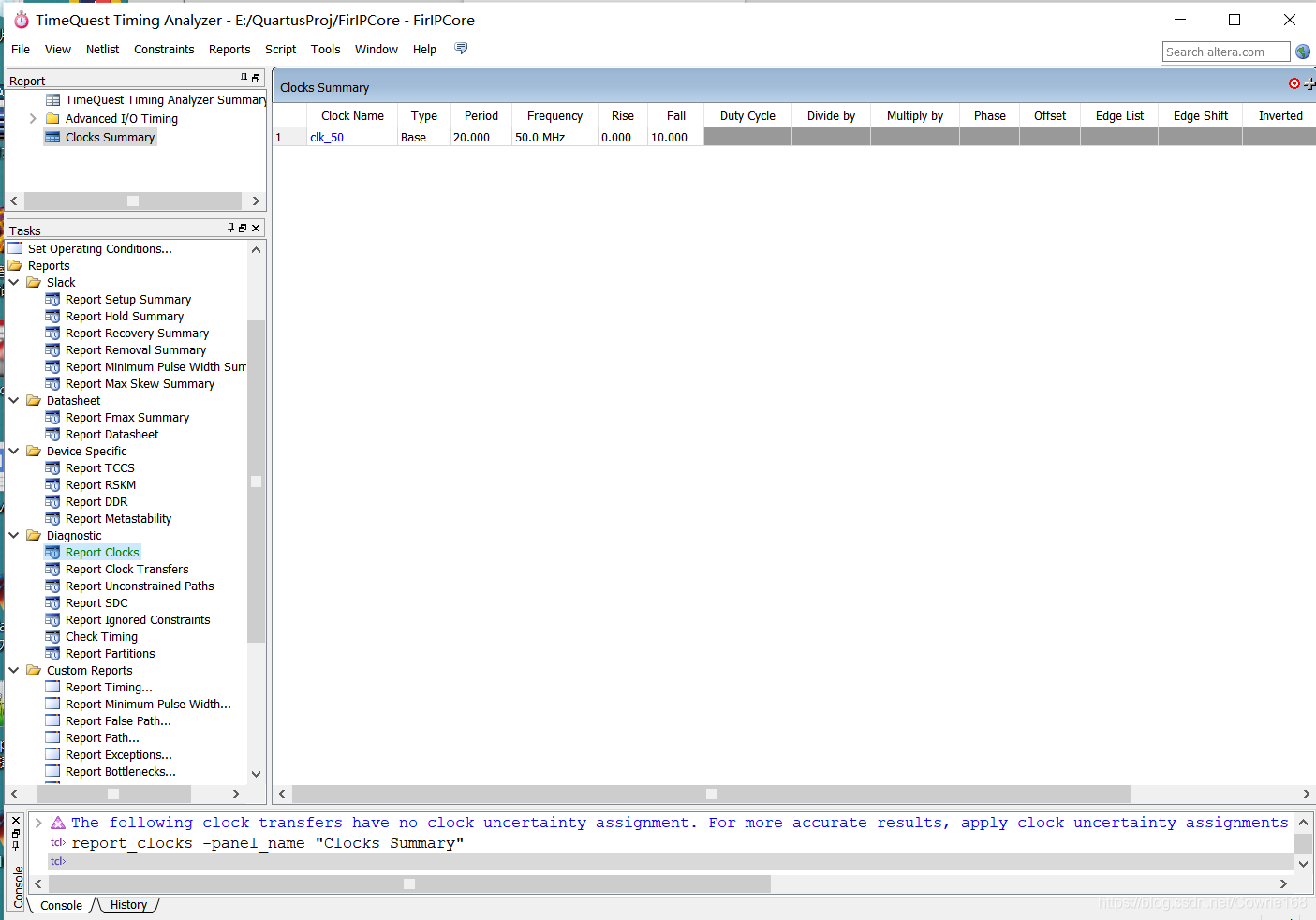
Task: Click the feedback speech-bubble icon in menu bar
Action: coord(461,49)
